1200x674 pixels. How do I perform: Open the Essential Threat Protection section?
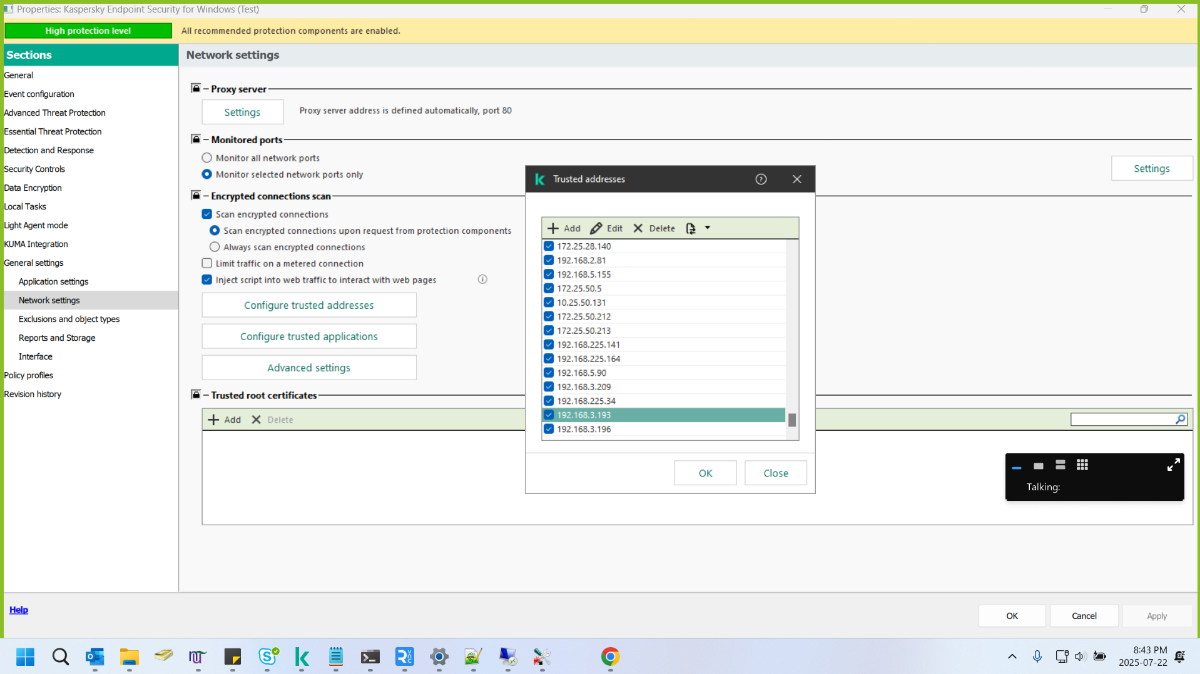click(x=52, y=131)
